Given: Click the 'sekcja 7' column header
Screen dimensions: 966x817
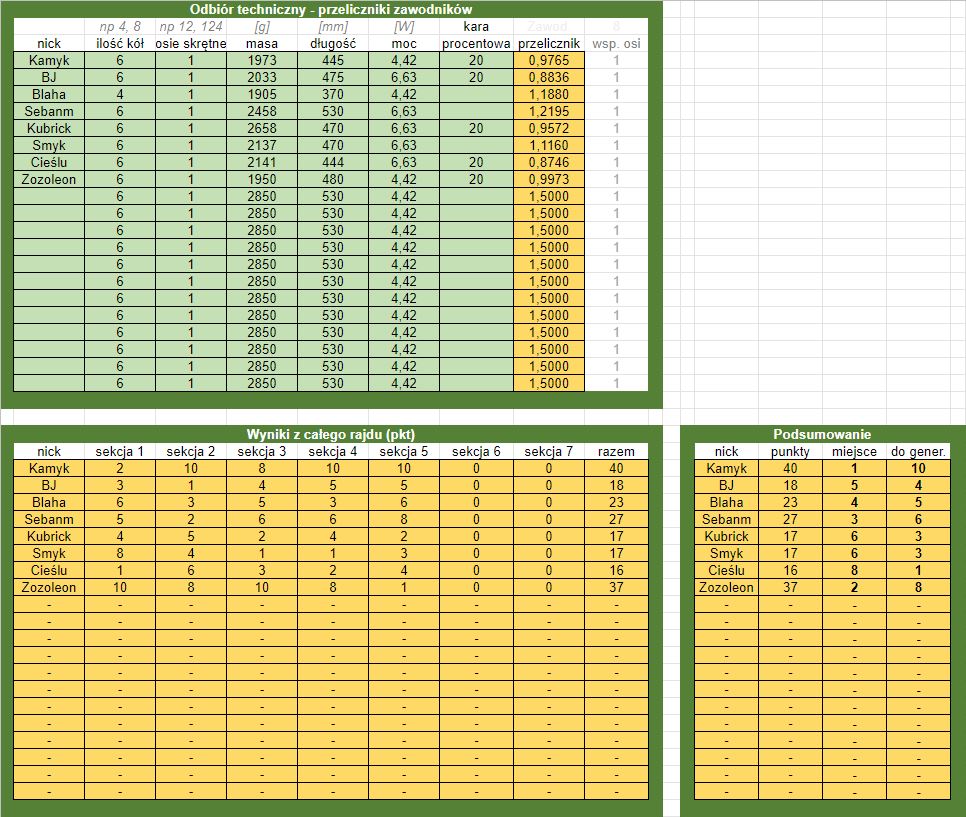Looking at the screenshot, I should (x=548, y=452).
